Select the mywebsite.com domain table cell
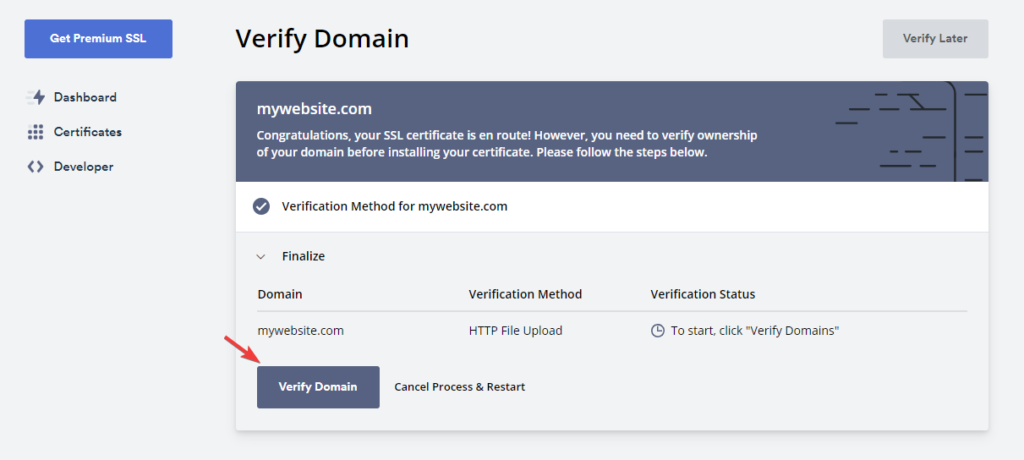 [301, 330]
